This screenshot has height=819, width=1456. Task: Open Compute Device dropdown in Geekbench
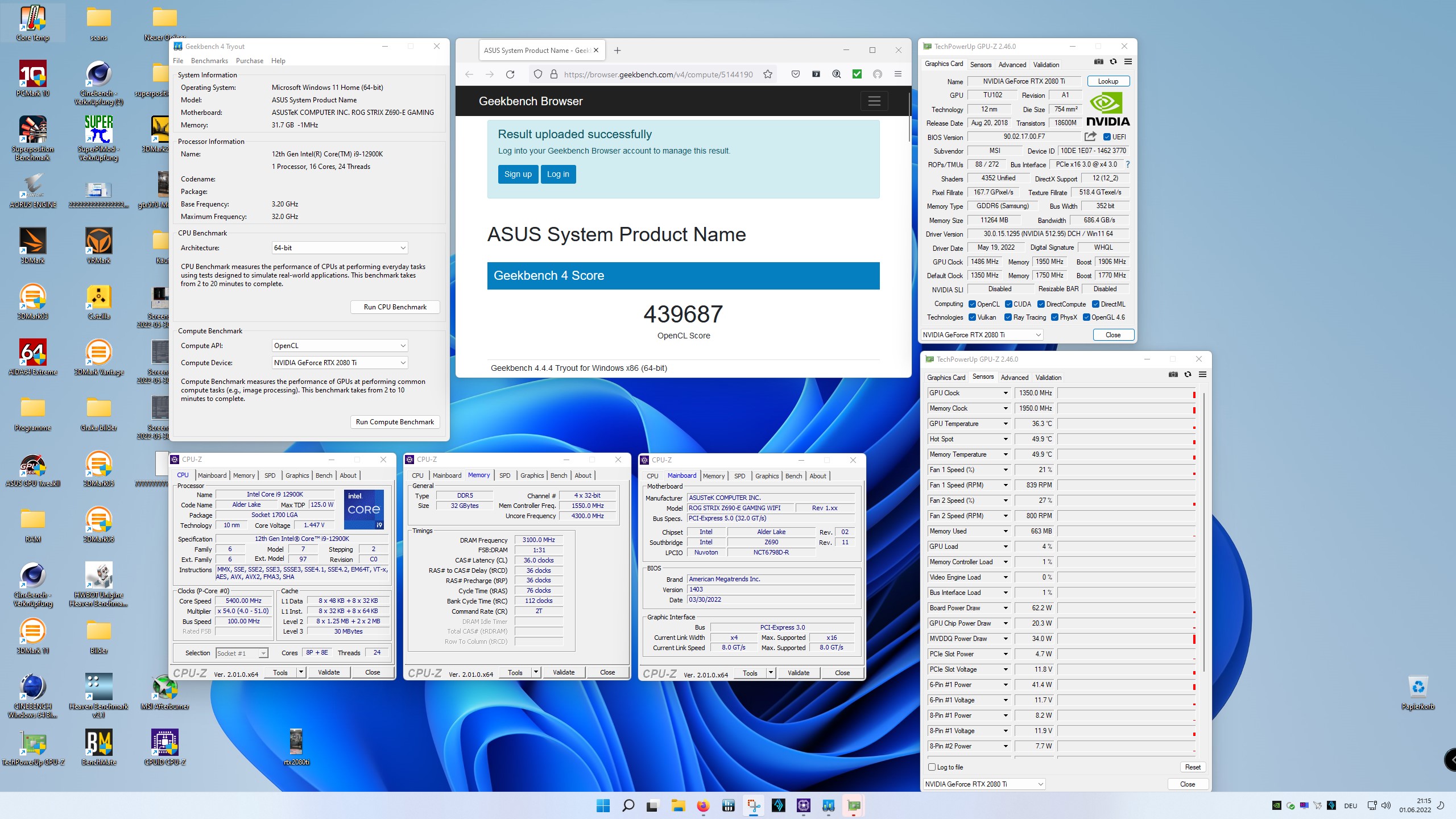[x=340, y=363]
